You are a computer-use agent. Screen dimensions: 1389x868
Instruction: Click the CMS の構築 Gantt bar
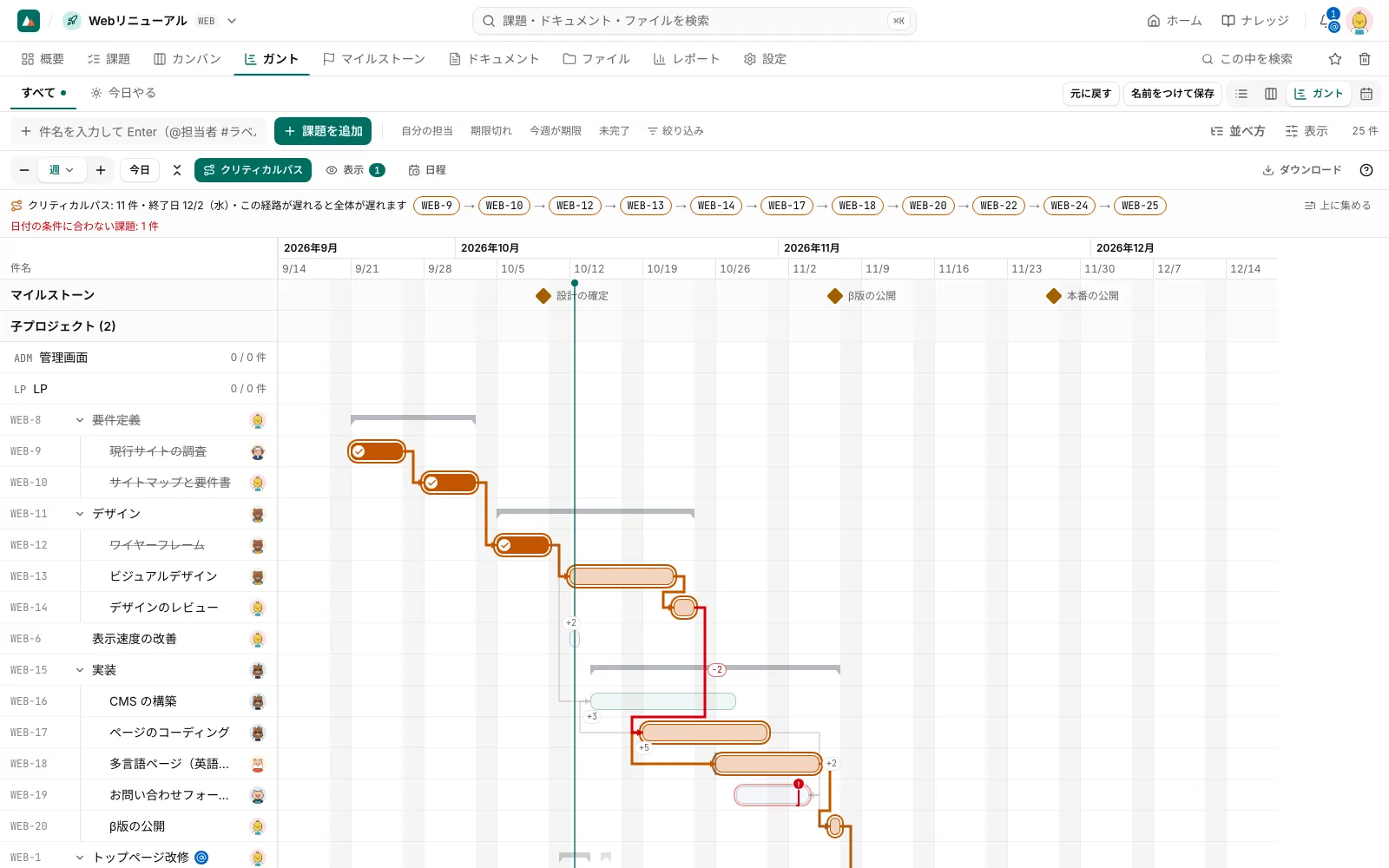663,701
